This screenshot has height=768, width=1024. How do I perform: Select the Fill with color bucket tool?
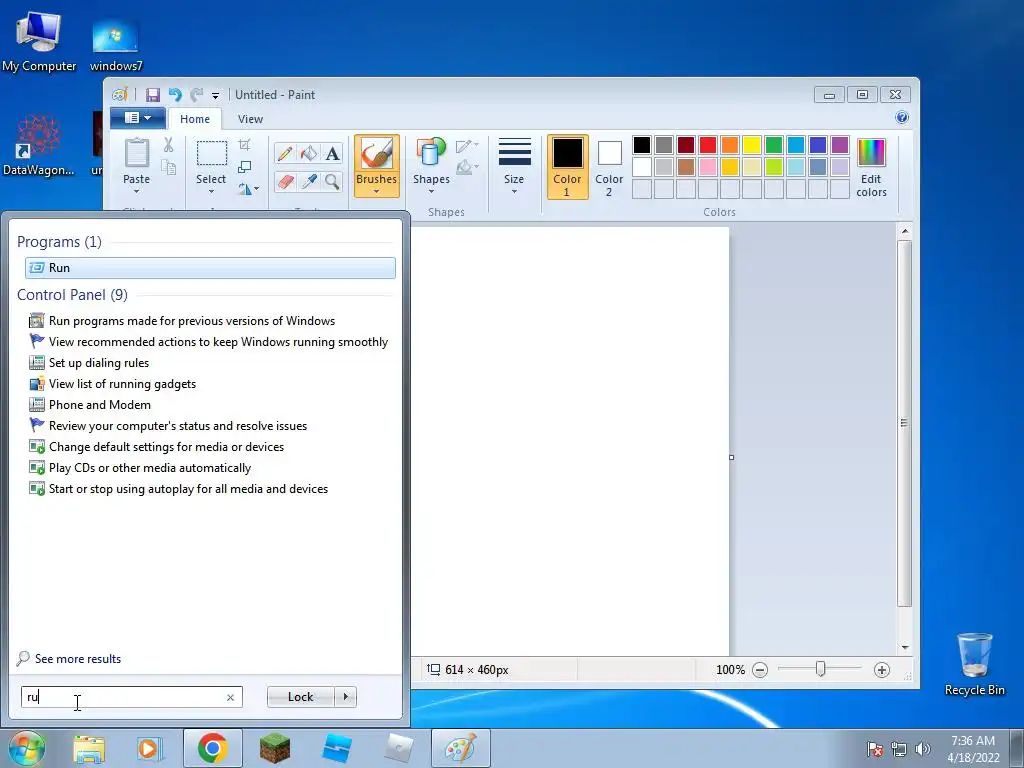pos(309,154)
